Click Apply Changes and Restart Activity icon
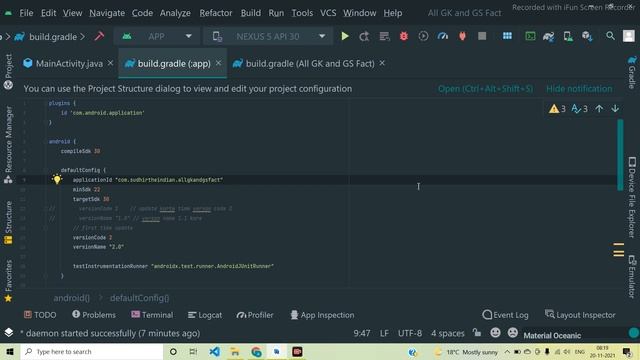The image size is (640, 360). (364, 36)
